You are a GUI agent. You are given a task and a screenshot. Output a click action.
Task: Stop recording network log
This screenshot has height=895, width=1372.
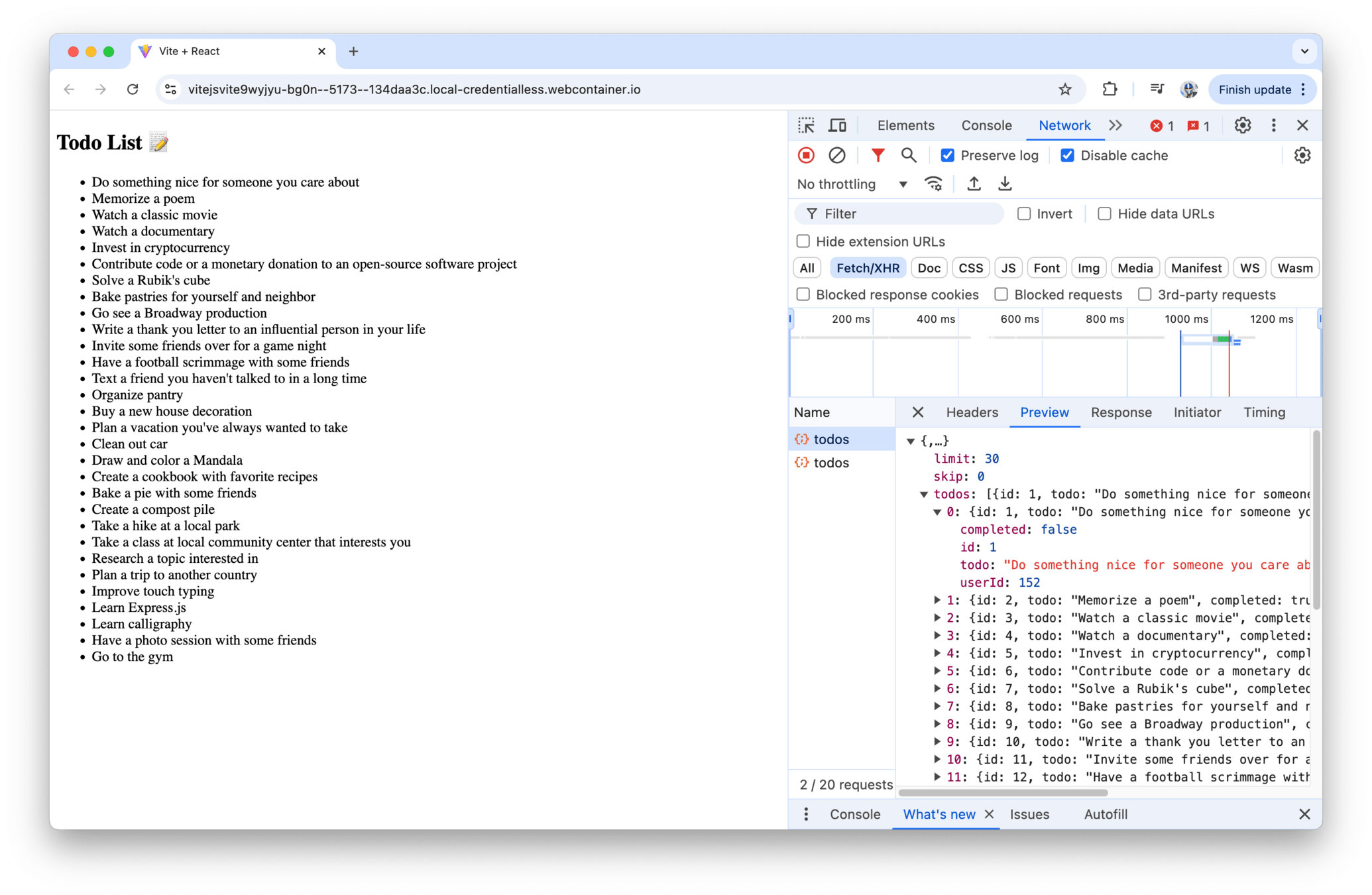click(806, 155)
